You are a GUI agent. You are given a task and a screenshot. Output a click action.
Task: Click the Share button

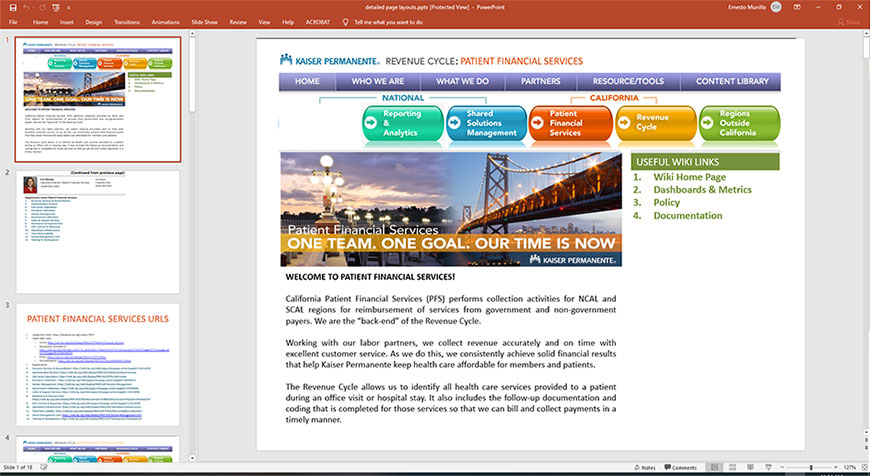click(x=848, y=22)
